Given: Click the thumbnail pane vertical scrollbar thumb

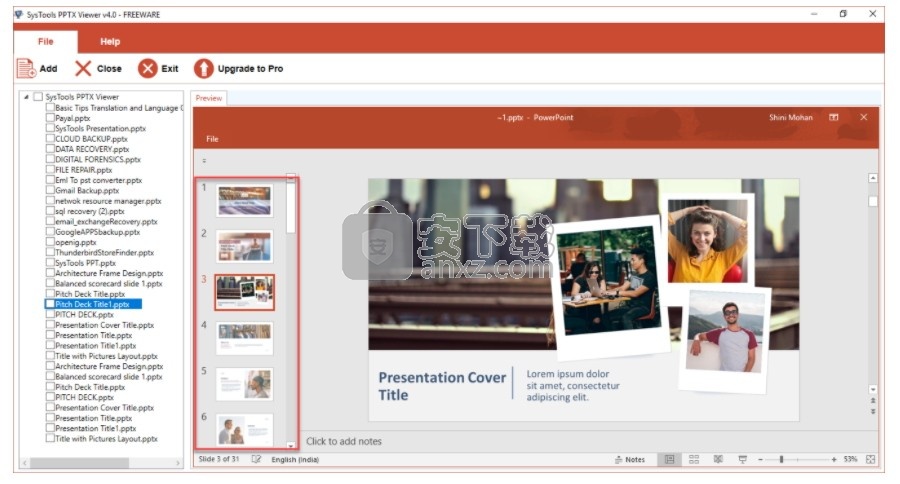Looking at the screenshot, I should click(x=291, y=207).
